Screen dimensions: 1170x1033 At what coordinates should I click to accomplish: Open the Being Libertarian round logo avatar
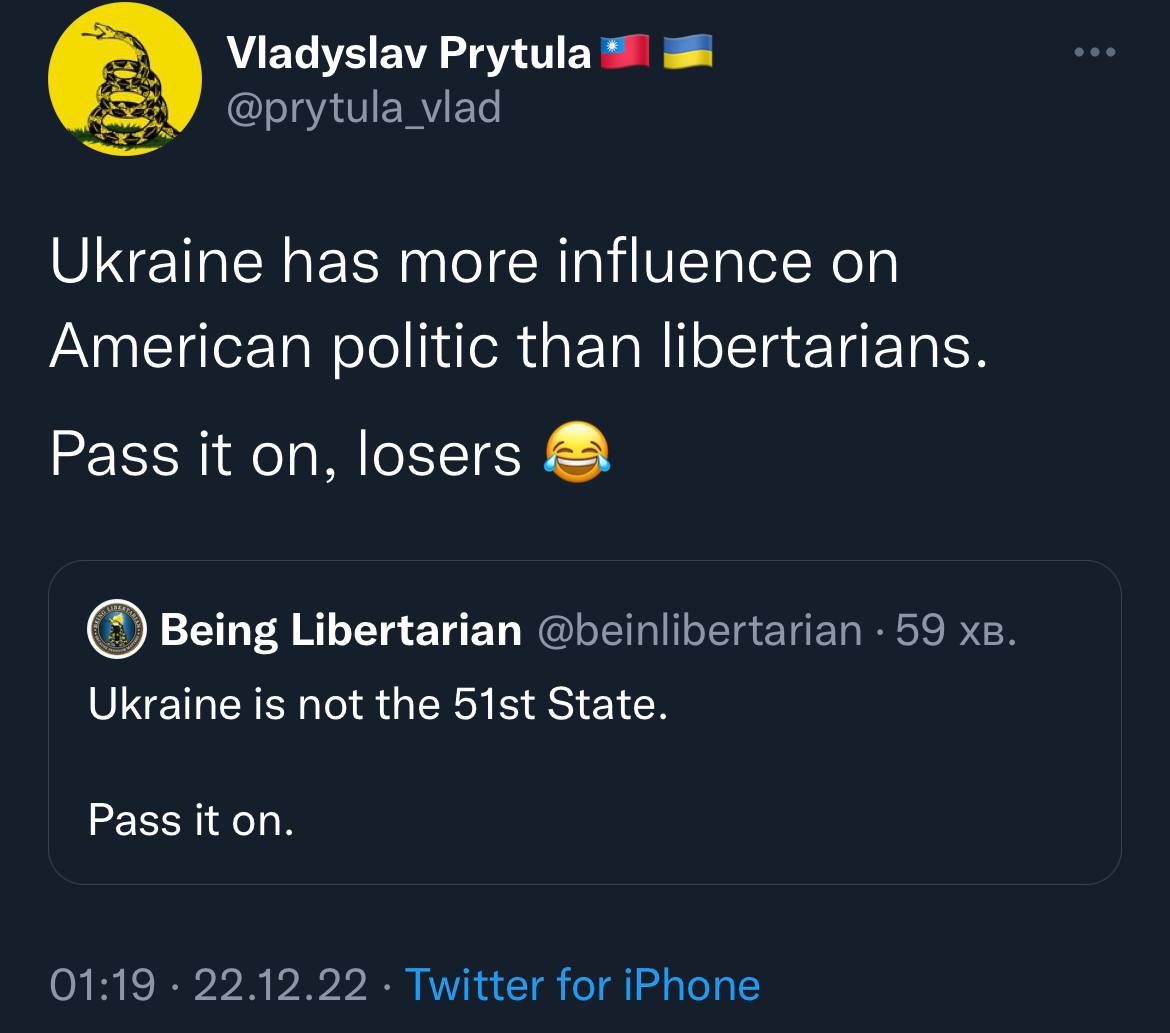(x=118, y=631)
